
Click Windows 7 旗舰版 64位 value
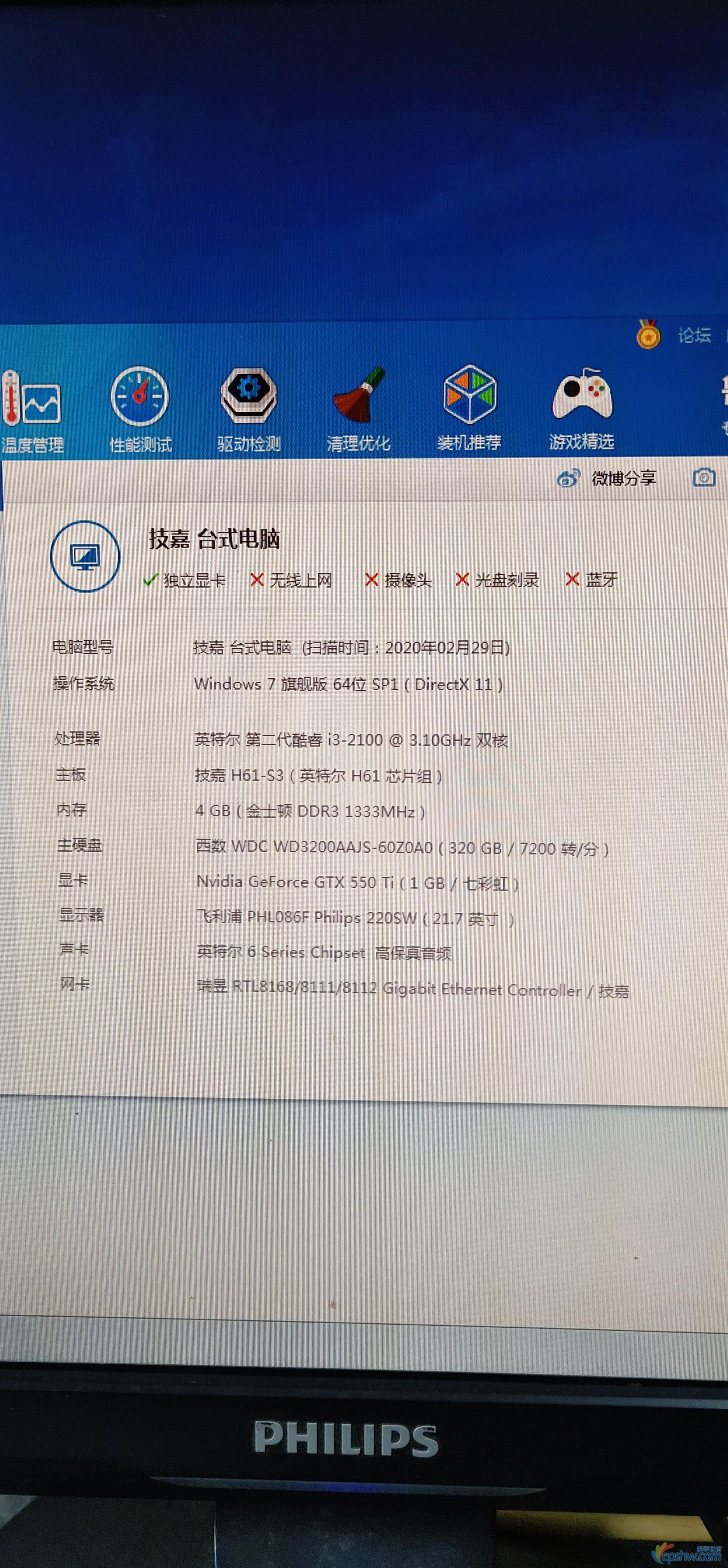(348, 684)
